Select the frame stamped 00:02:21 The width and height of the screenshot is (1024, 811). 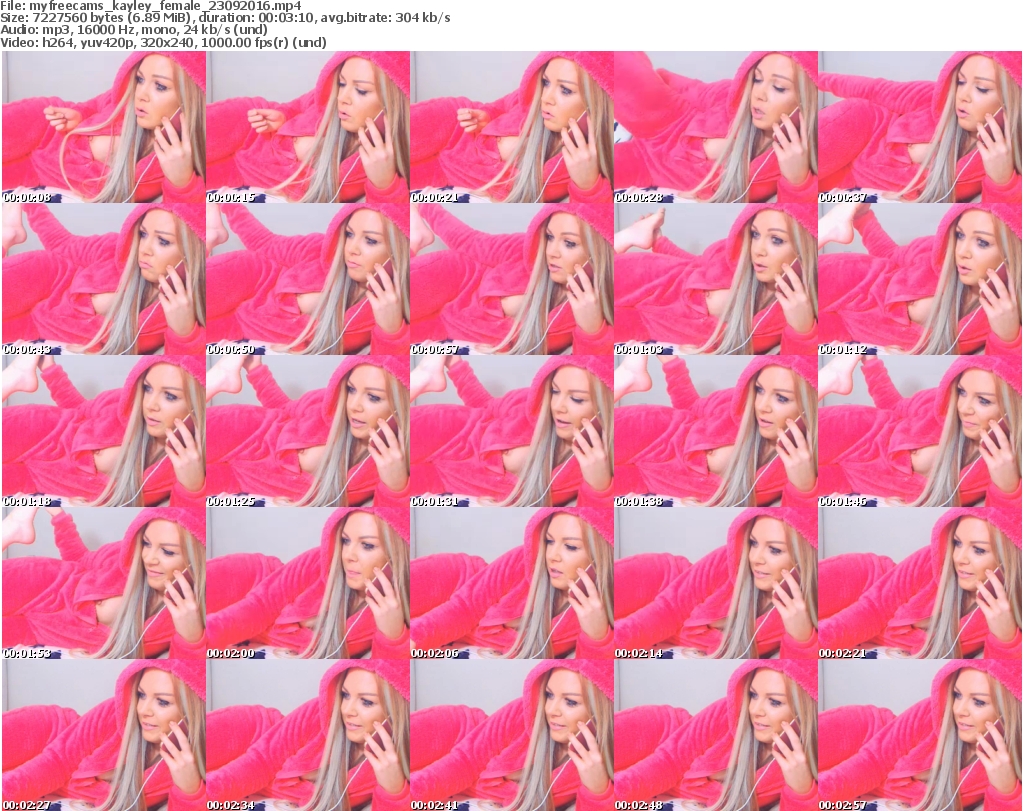(x=920, y=583)
